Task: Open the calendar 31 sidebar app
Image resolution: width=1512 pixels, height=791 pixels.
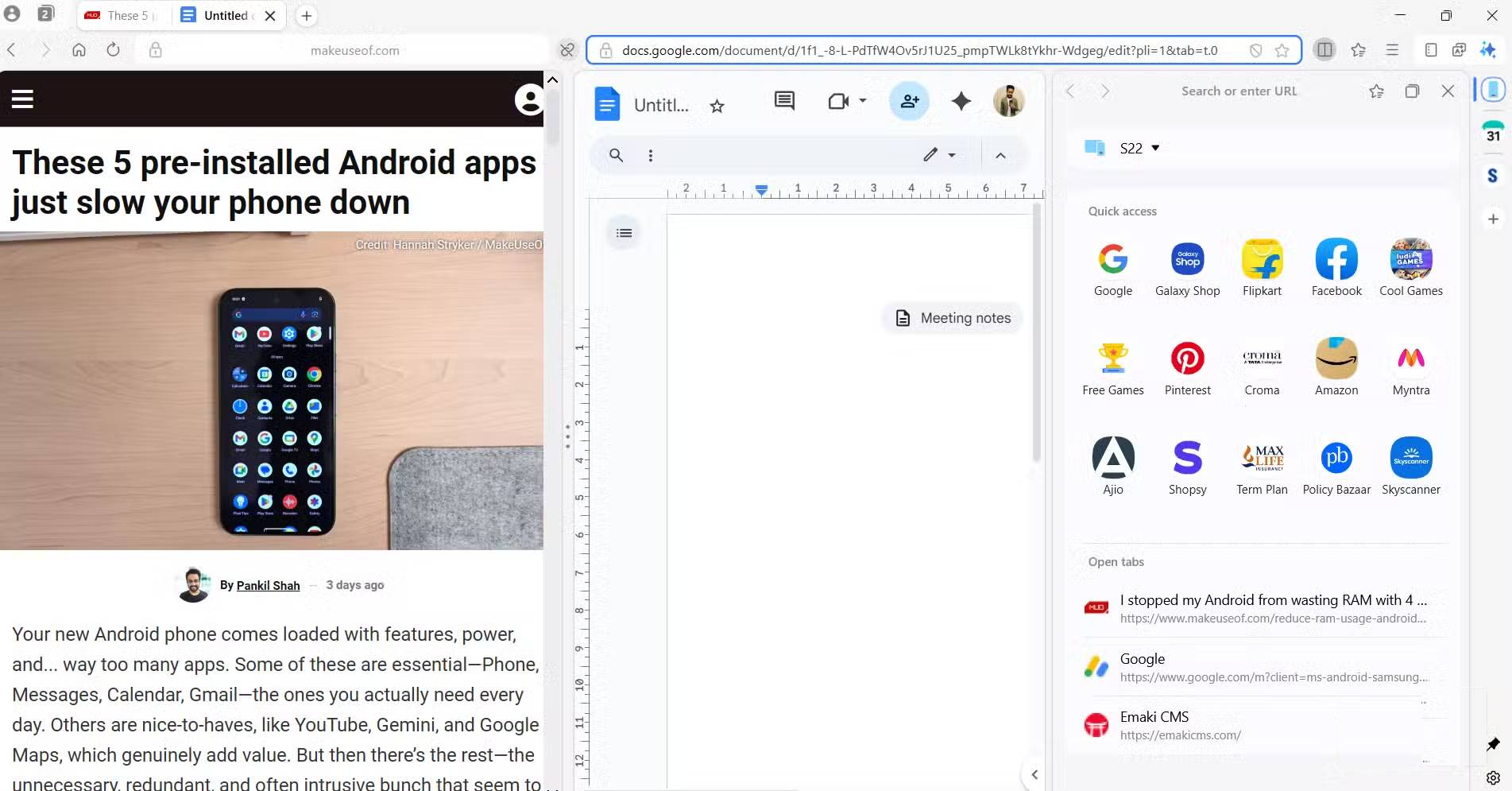Action: tap(1493, 132)
